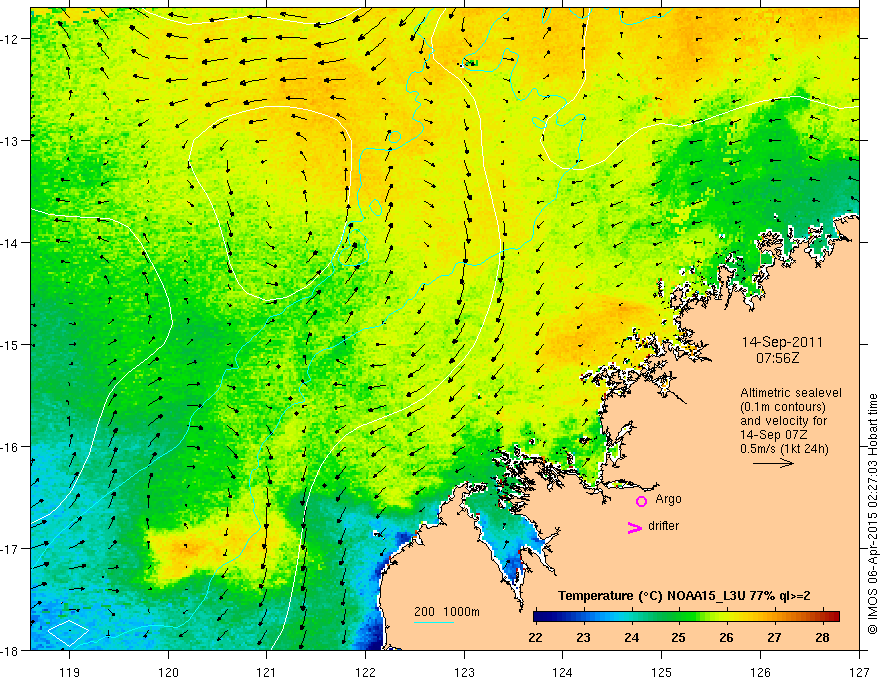Click longitude tick label 121
The width and height of the screenshot is (880, 680).
click(267, 673)
